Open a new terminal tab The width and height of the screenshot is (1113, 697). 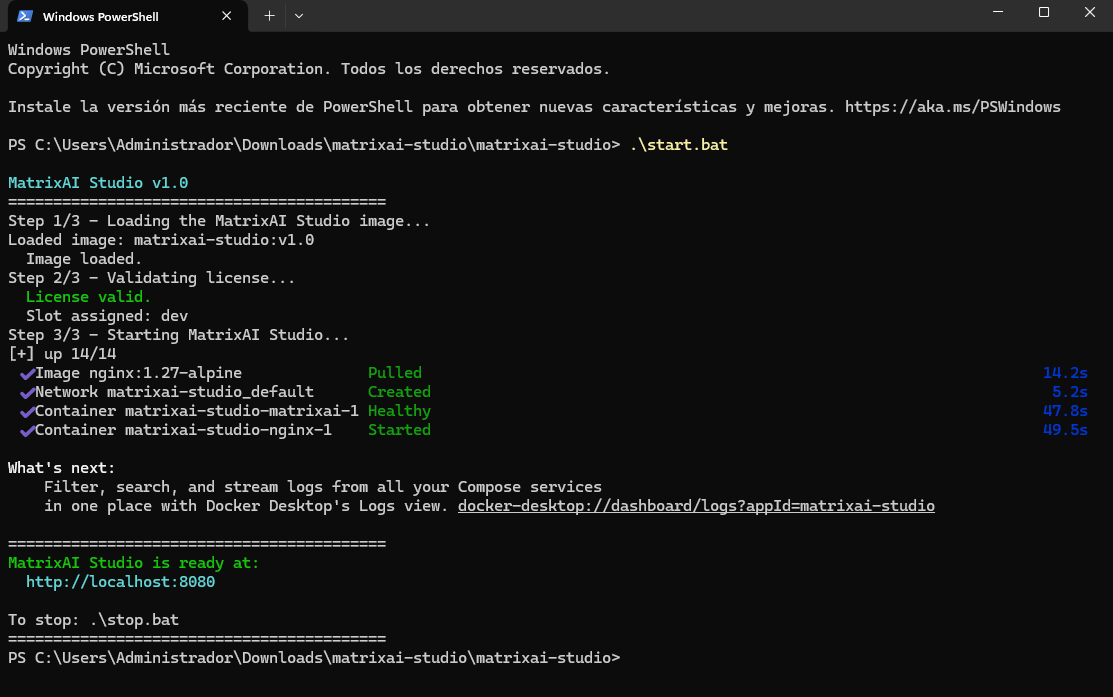pos(269,16)
